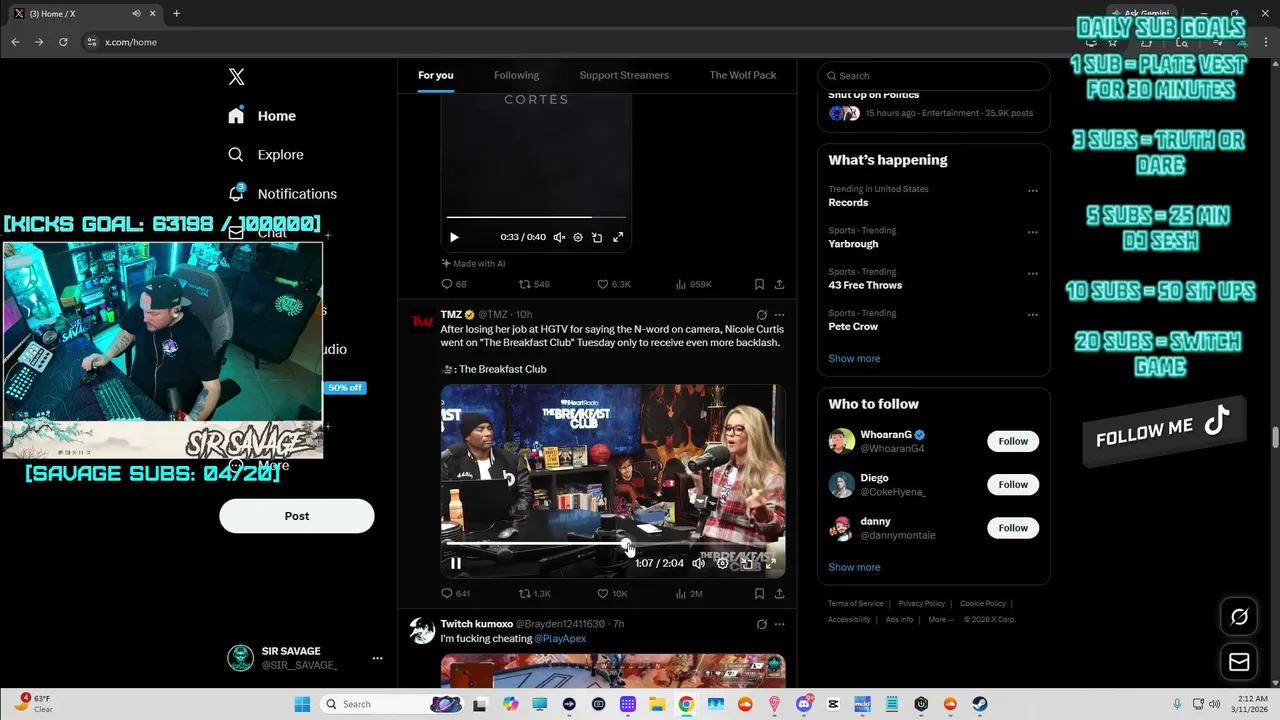This screenshot has height=720, width=1280.
Task: Click the Breakfast Club video seek handle
Action: tap(627, 544)
